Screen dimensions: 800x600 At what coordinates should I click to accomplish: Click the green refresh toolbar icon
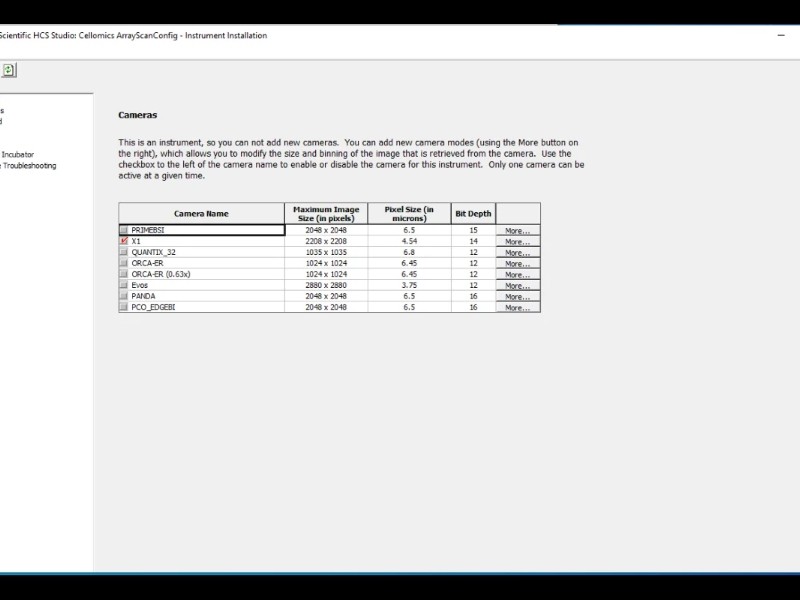click(x=9, y=70)
